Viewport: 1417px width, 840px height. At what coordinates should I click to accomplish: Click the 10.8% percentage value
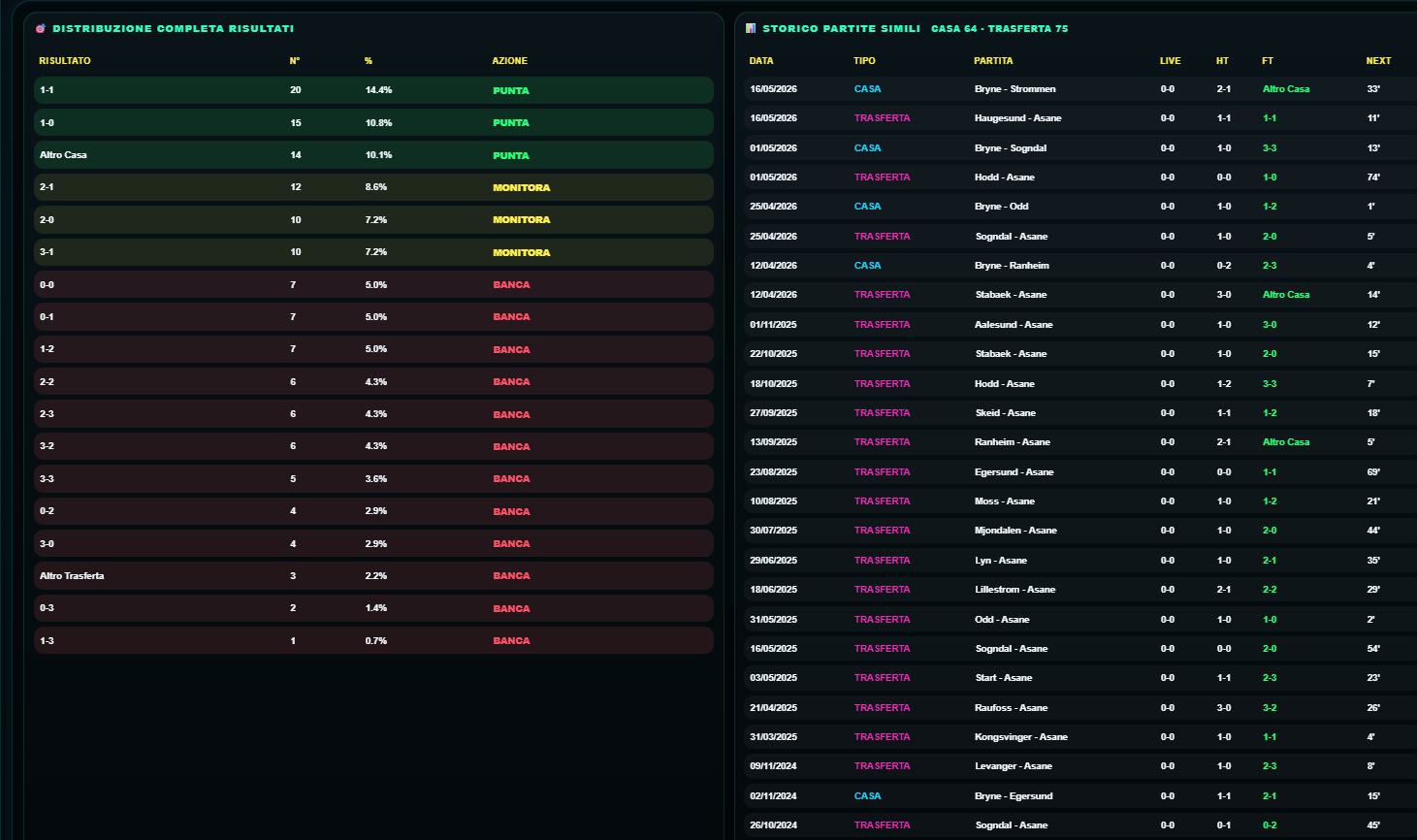tap(378, 123)
